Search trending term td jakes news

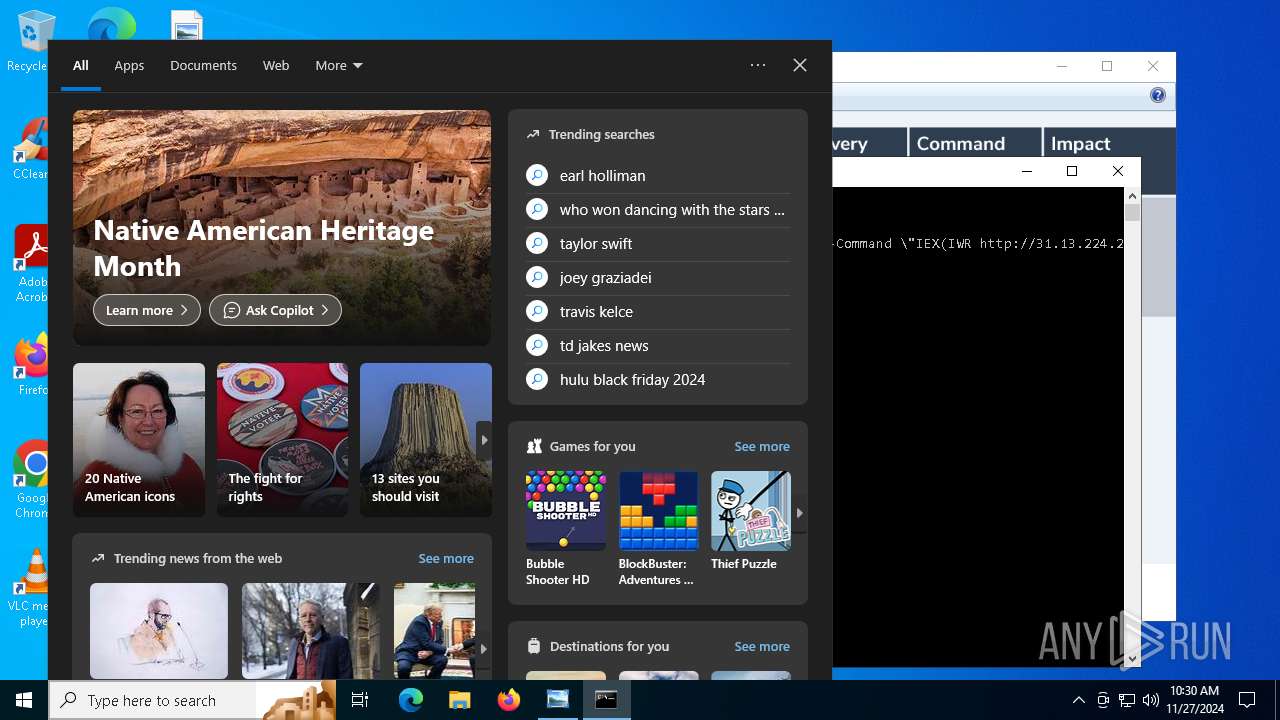658,345
